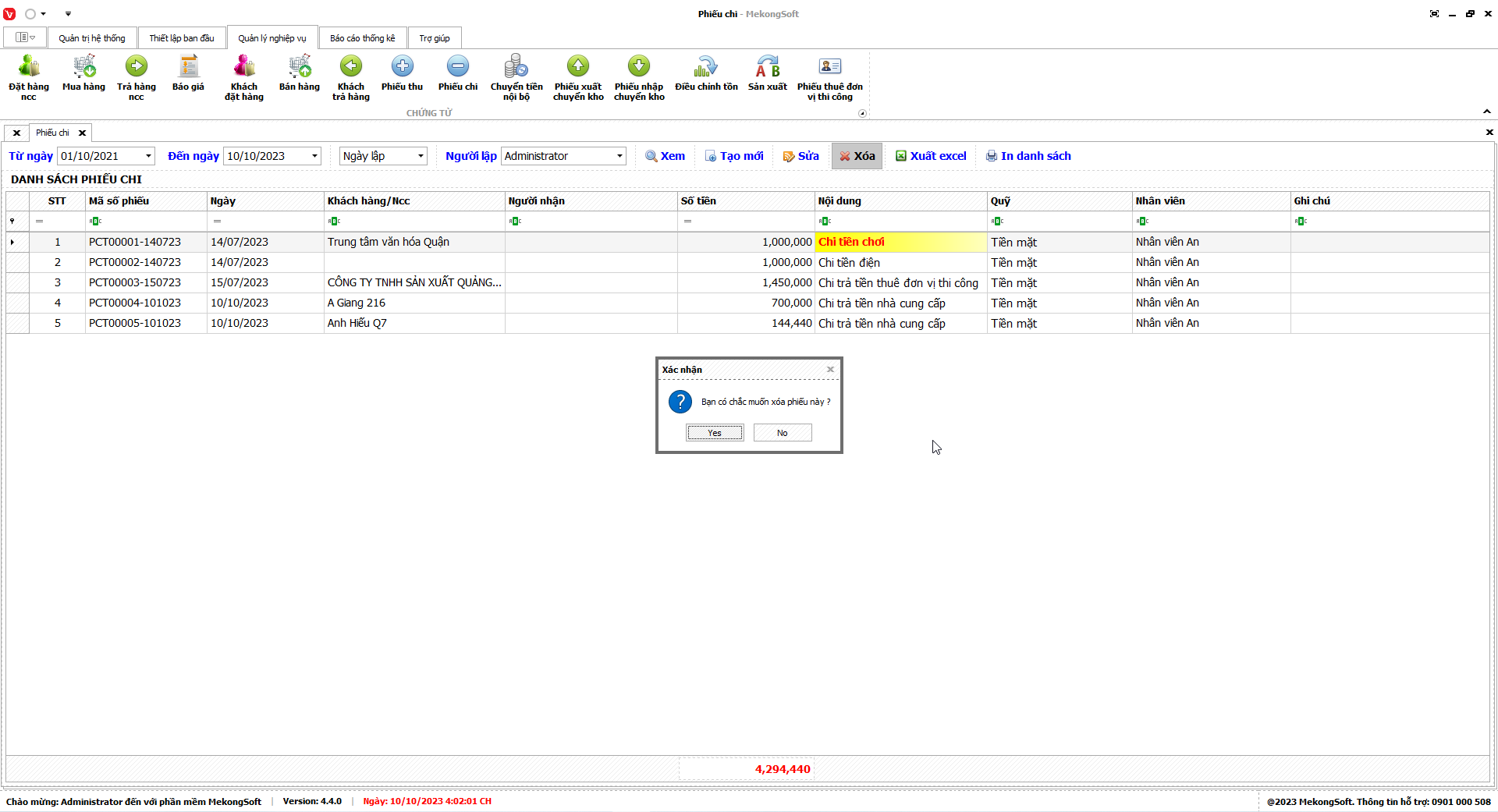1498x812 pixels.
Task: Click the total 4,294,440 footer value
Action: pyautogui.click(x=783, y=769)
